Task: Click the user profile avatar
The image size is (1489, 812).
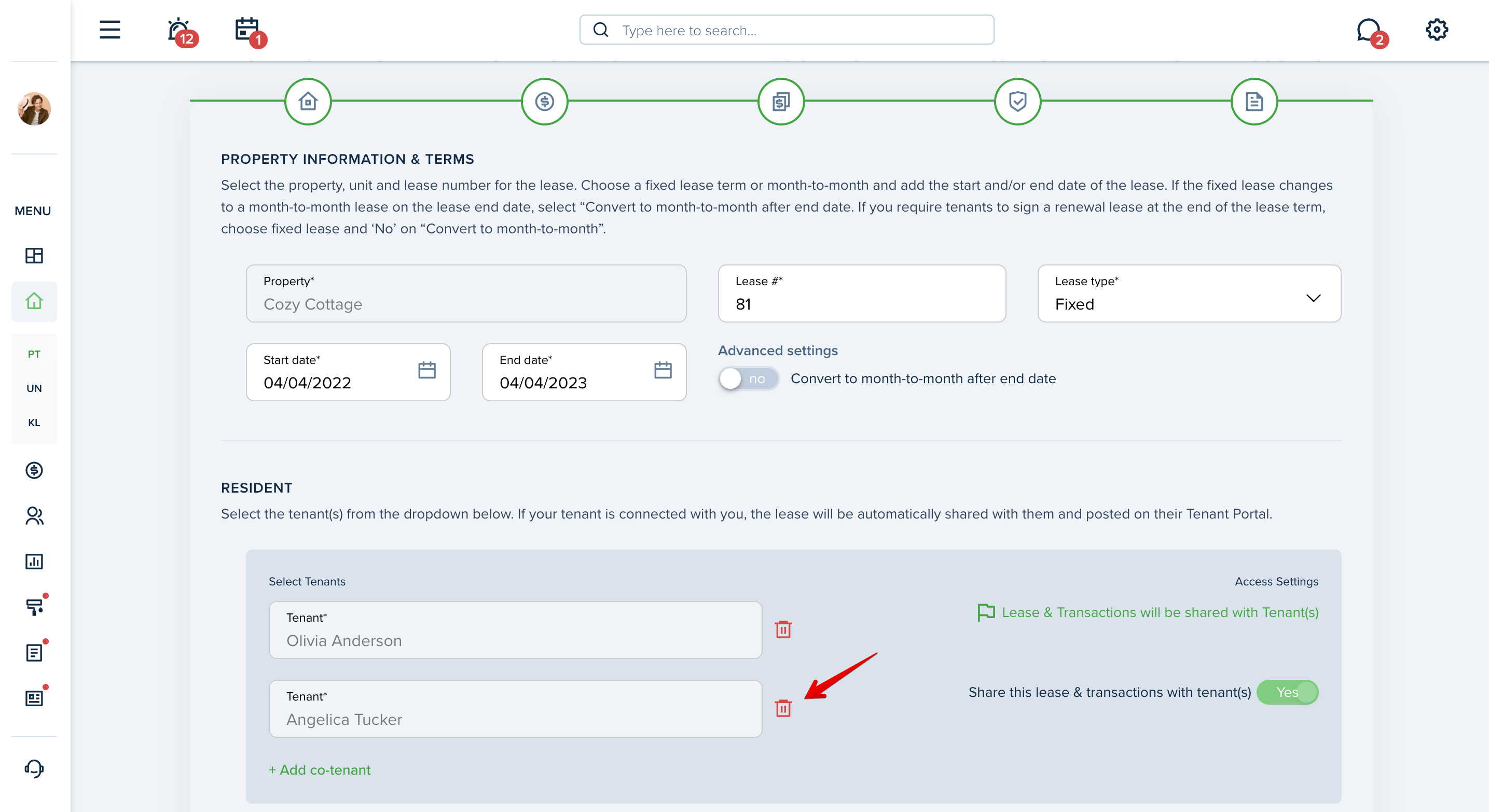Action: click(34, 108)
